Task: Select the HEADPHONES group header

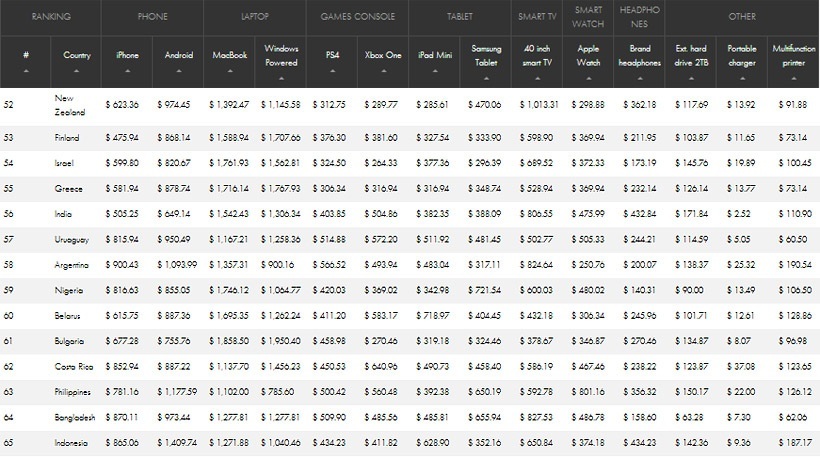Action: coord(640,17)
